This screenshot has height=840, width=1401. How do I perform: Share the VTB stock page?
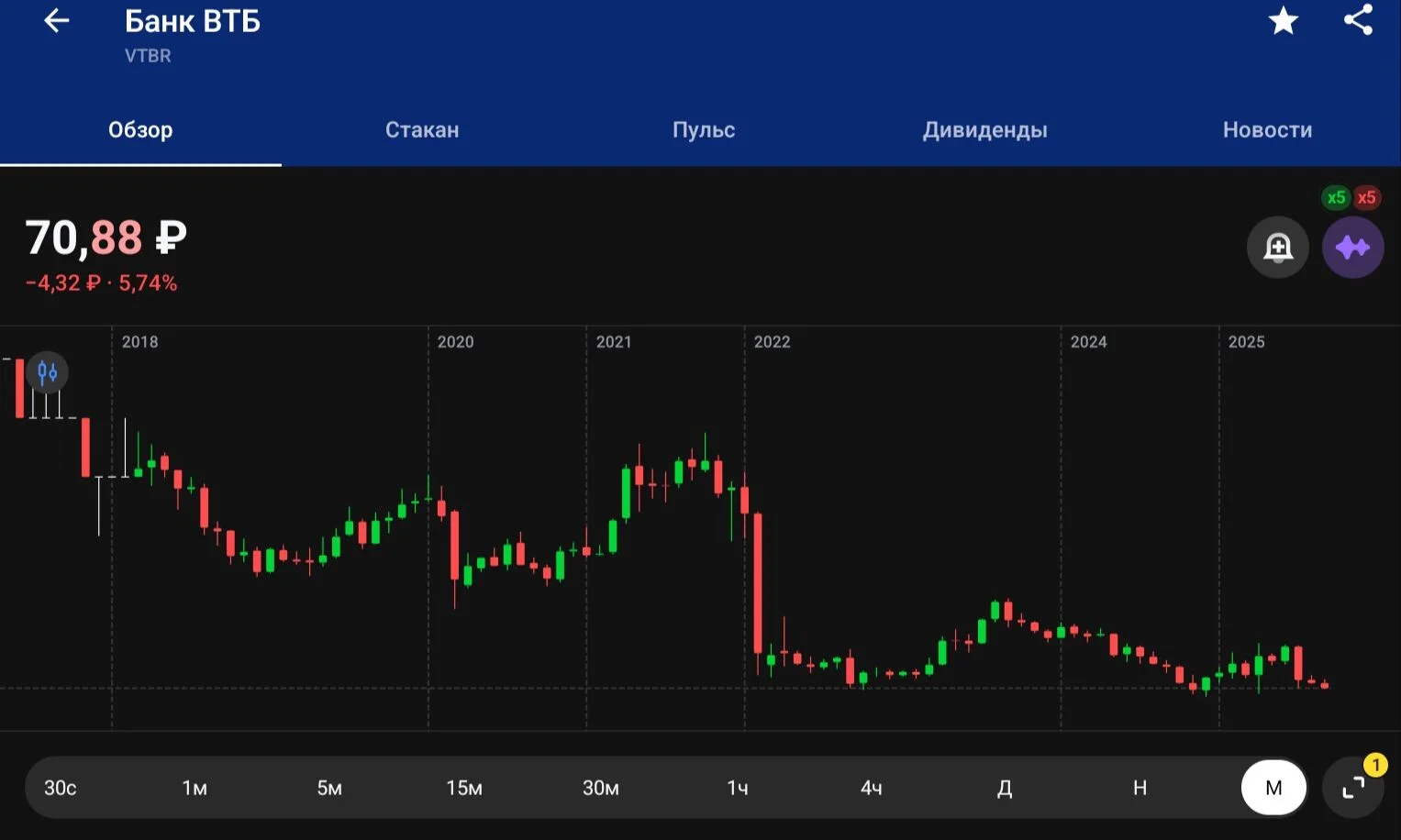1358,20
